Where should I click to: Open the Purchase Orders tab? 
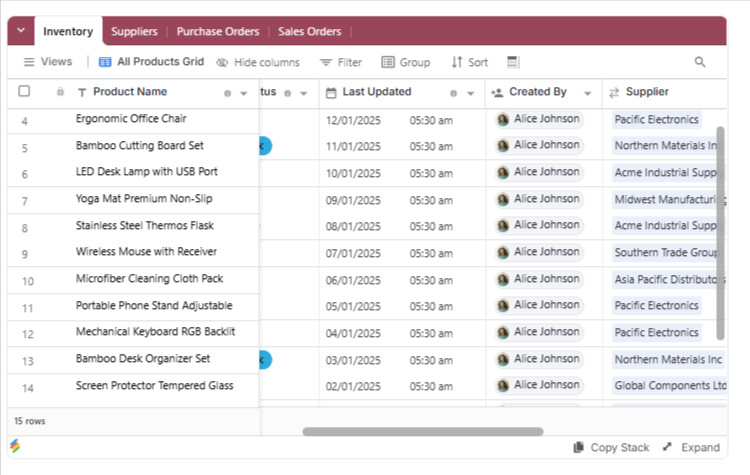[x=218, y=32]
